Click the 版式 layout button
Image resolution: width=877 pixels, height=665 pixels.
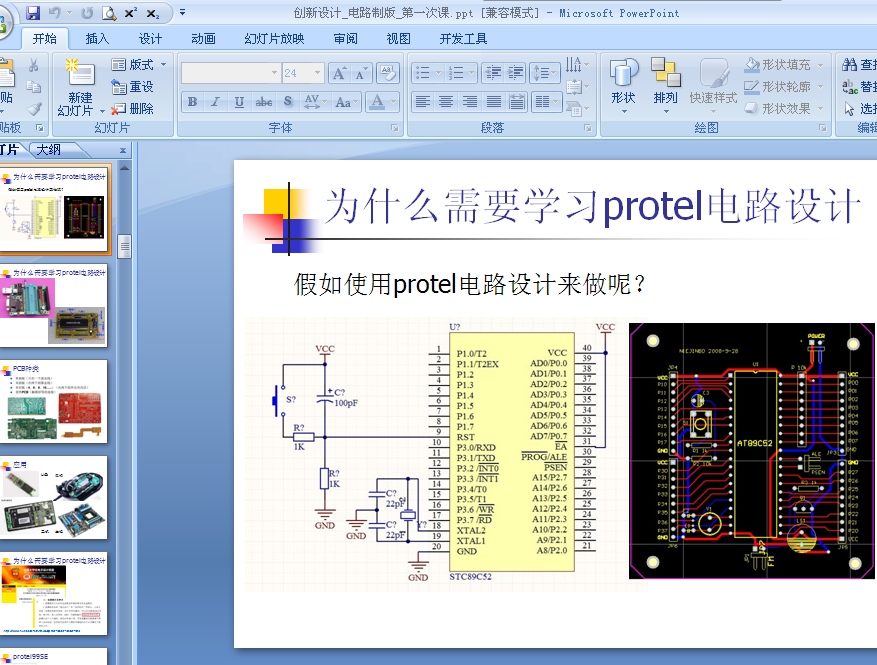(x=139, y=65)
